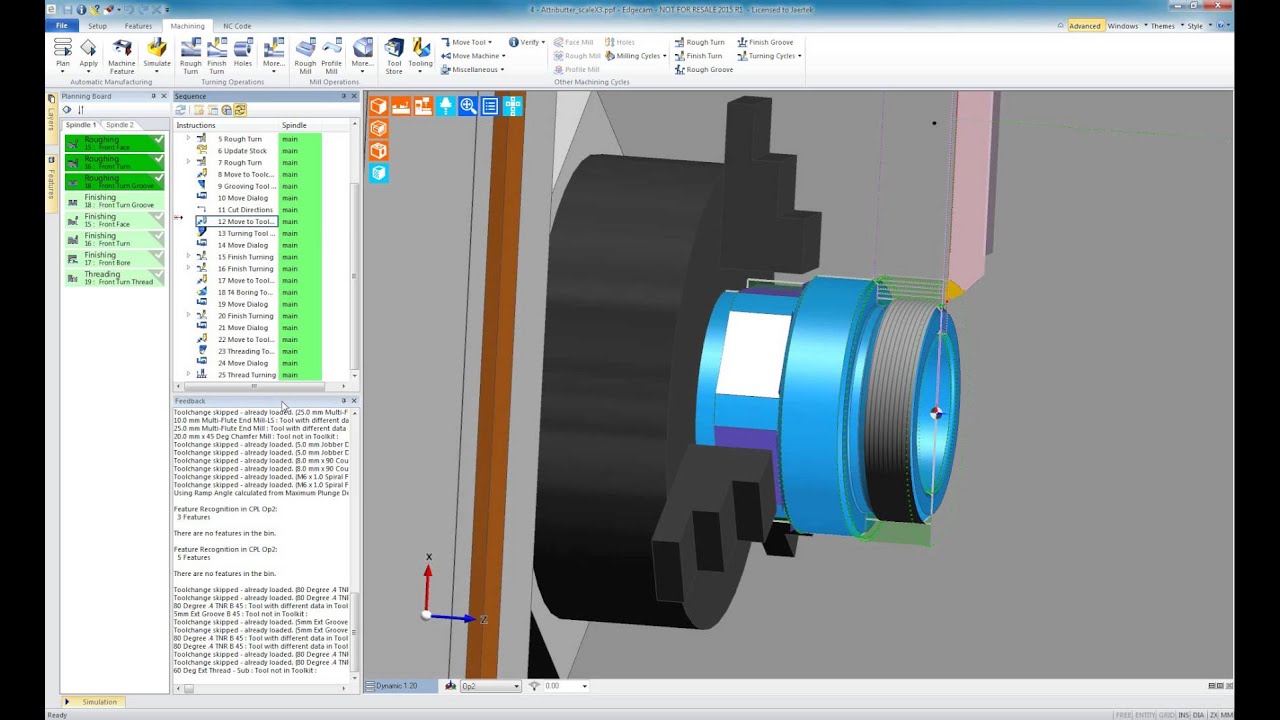Open the Simulation tab at bottom

(x=93, y=702)
